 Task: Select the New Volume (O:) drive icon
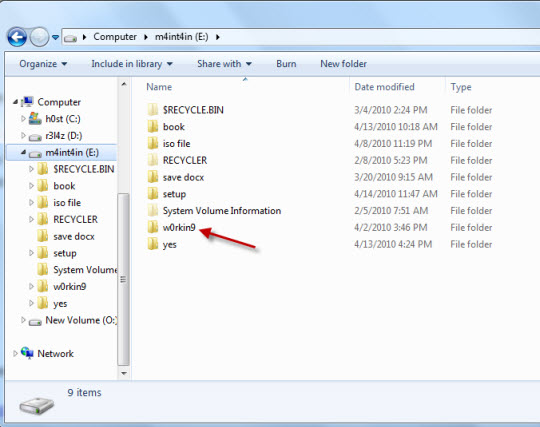click(x=35, y=321)
